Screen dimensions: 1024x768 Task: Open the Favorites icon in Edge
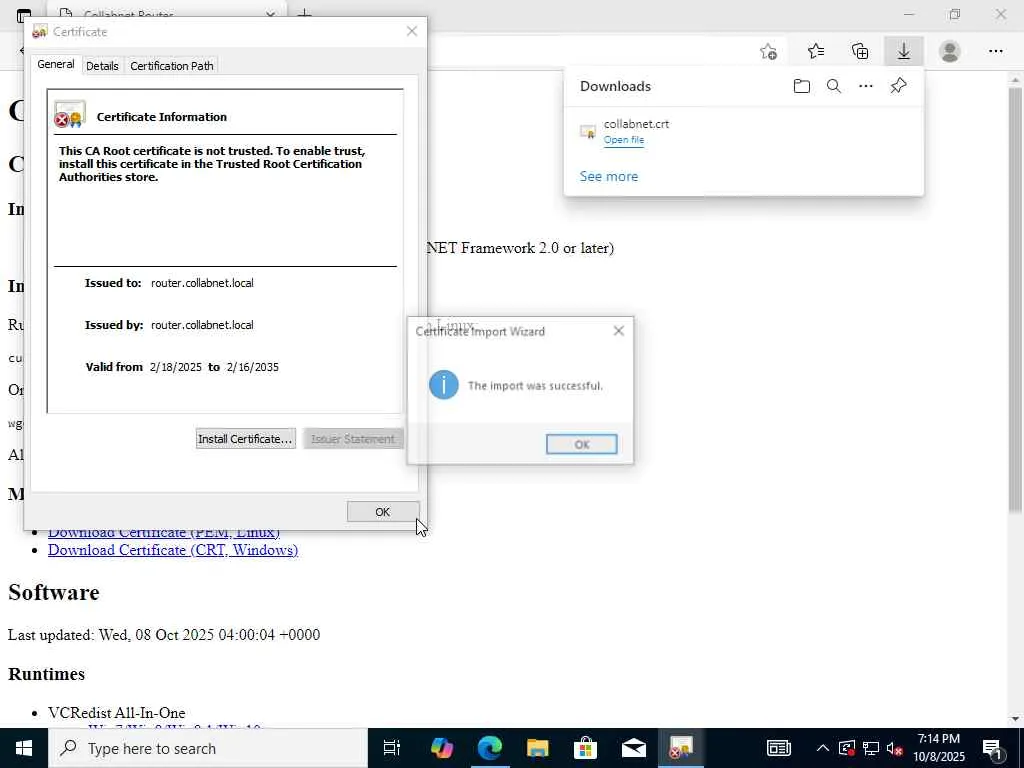click(x=816, y=51)
